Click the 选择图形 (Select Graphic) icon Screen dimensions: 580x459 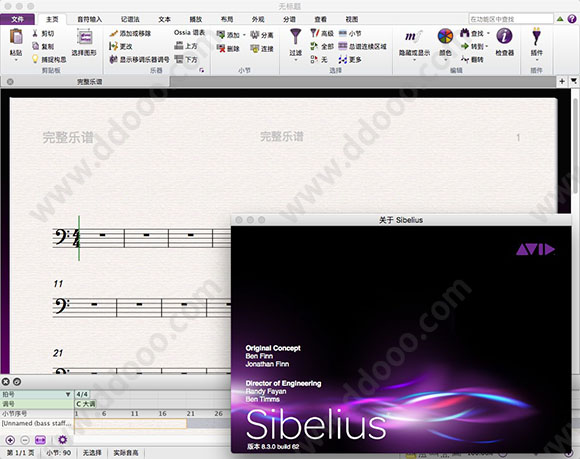[x=84, y=37]
